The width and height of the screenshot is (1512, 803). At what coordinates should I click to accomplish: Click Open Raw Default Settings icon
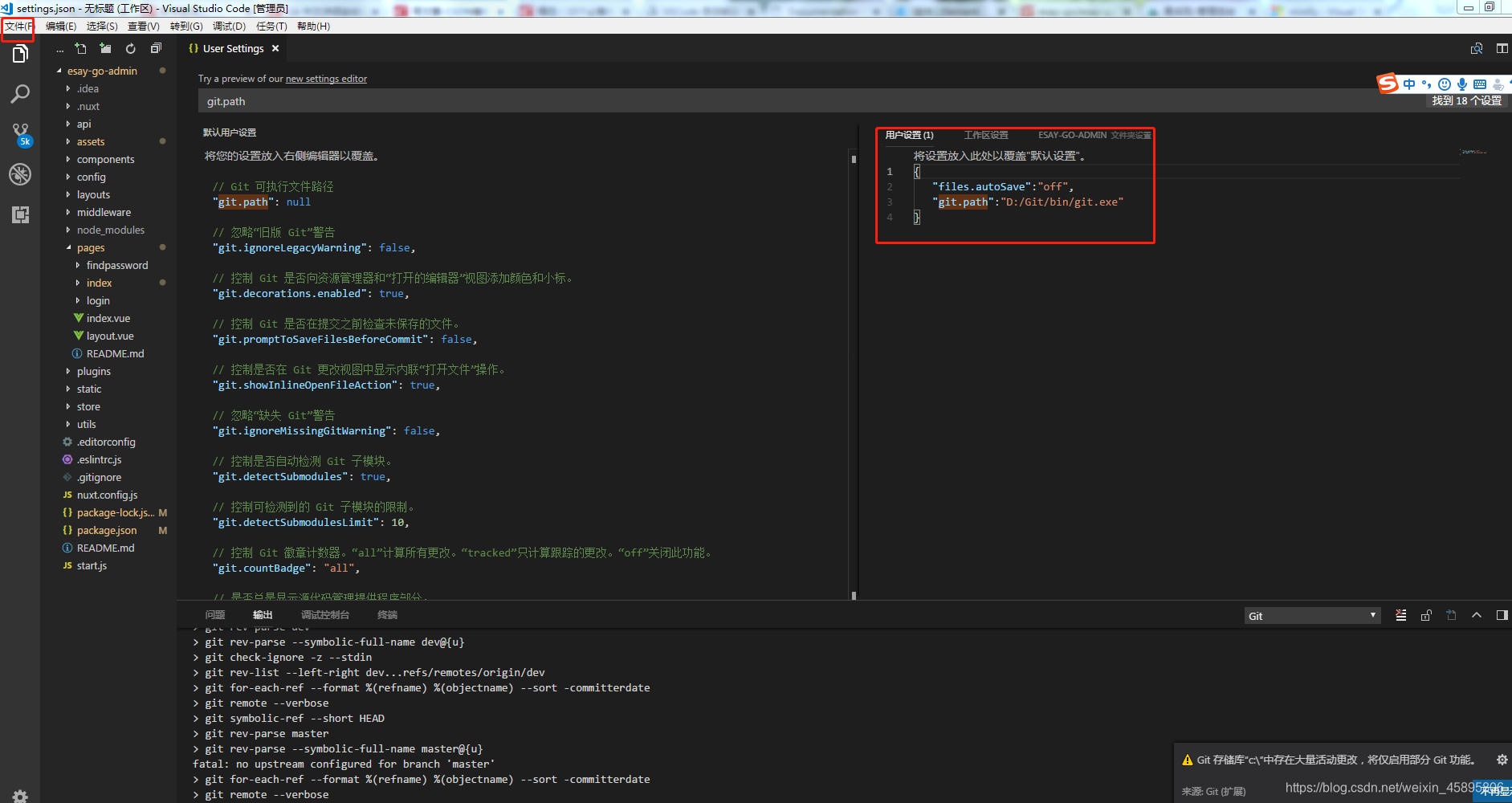click(x=1477, y=49)
